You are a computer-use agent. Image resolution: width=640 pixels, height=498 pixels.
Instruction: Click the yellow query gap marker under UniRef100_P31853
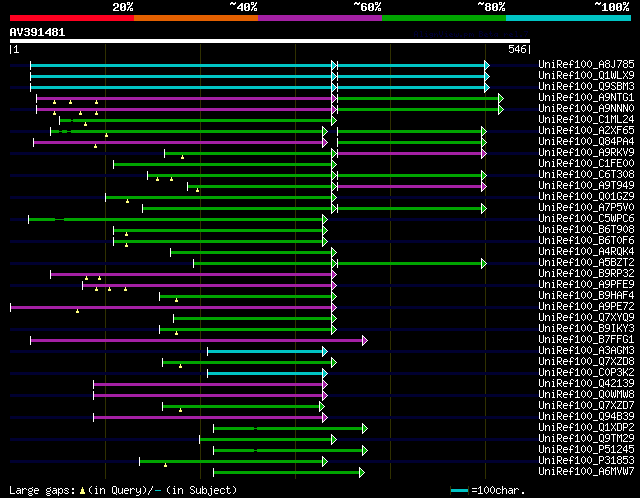165,465
